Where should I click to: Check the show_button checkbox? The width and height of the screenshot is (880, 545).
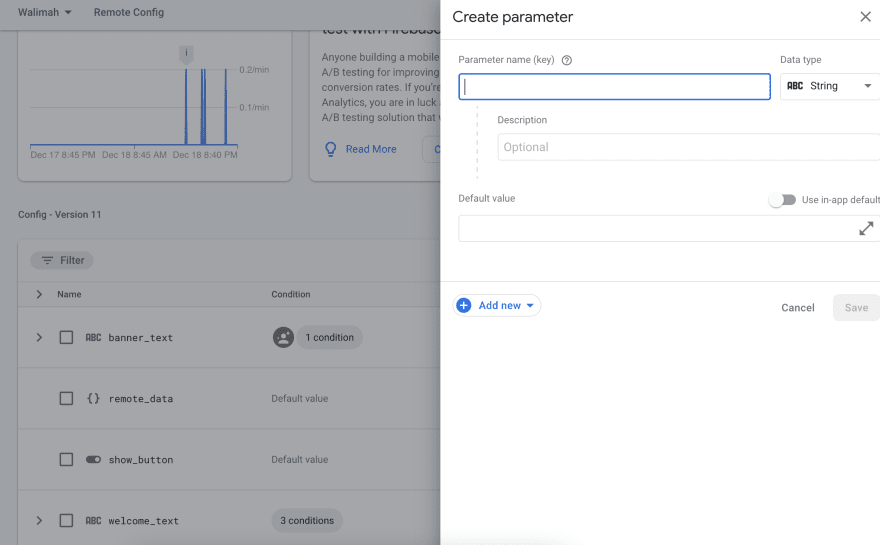(66, 460)
